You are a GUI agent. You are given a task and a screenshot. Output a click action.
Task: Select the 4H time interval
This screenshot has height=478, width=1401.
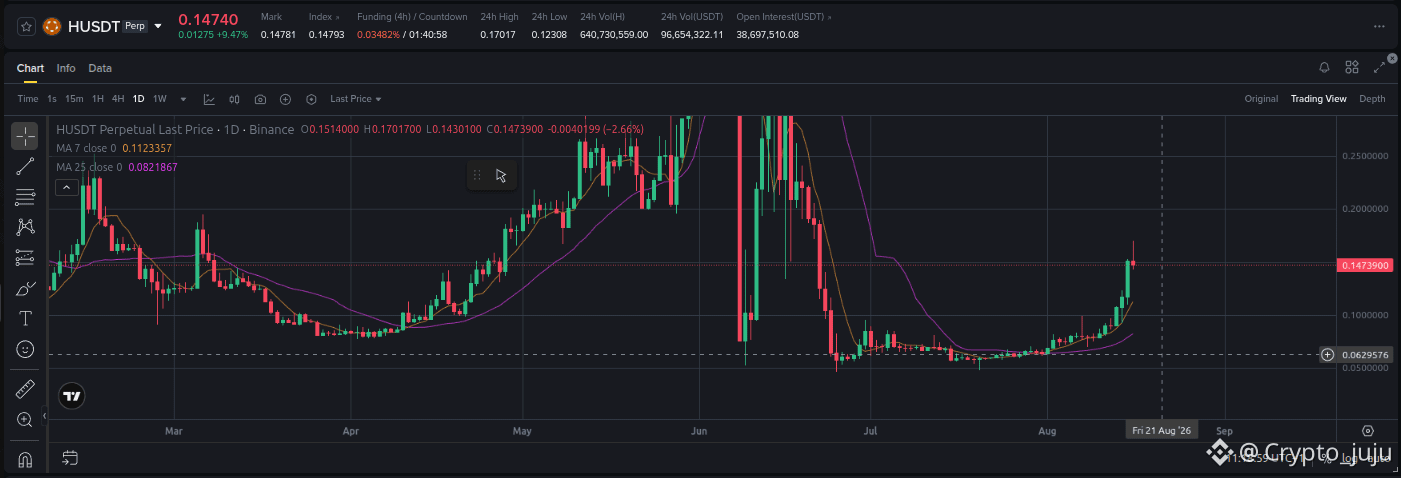[x=118, y=99]
